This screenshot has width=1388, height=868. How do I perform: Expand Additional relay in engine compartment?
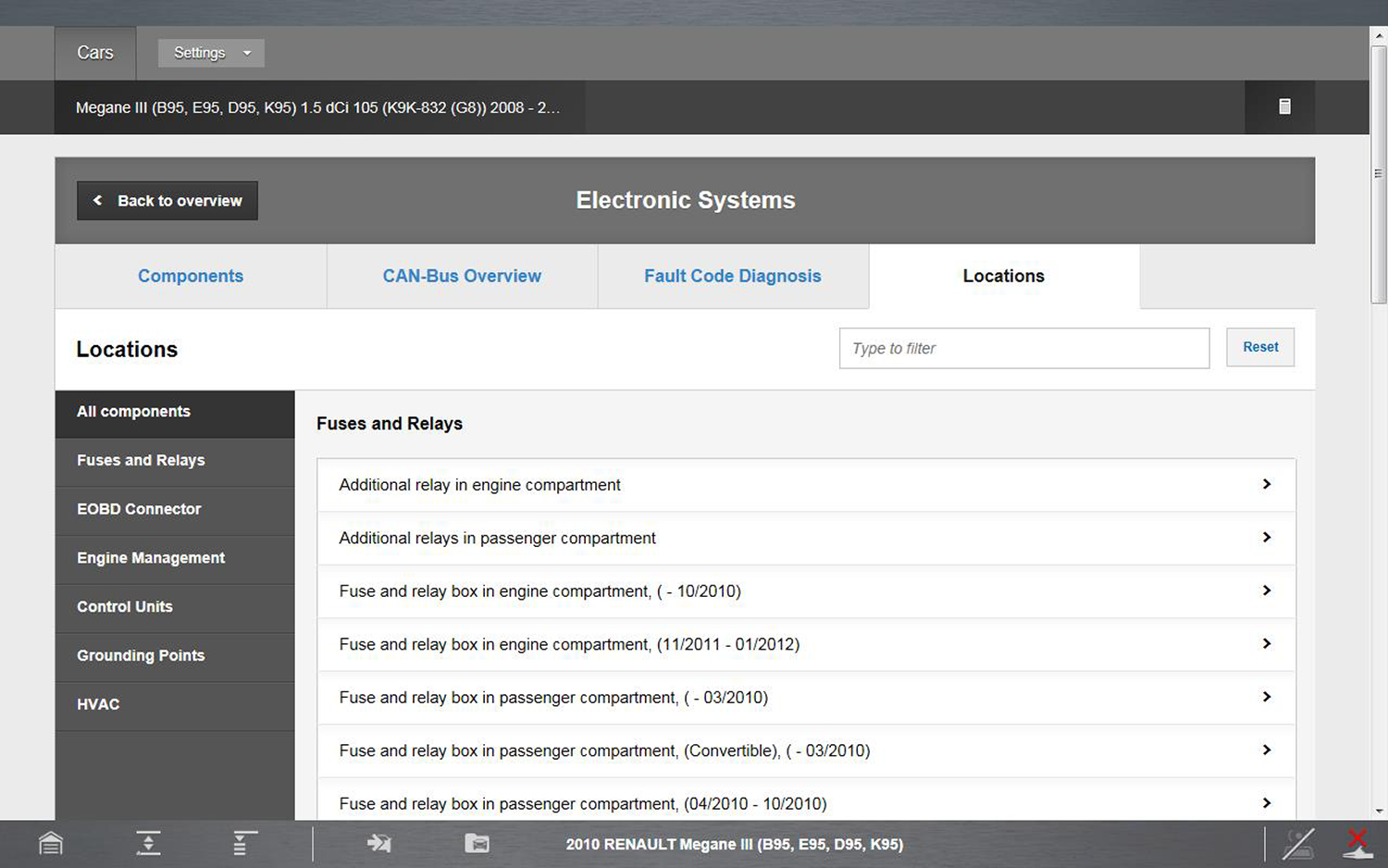[805, 485]
